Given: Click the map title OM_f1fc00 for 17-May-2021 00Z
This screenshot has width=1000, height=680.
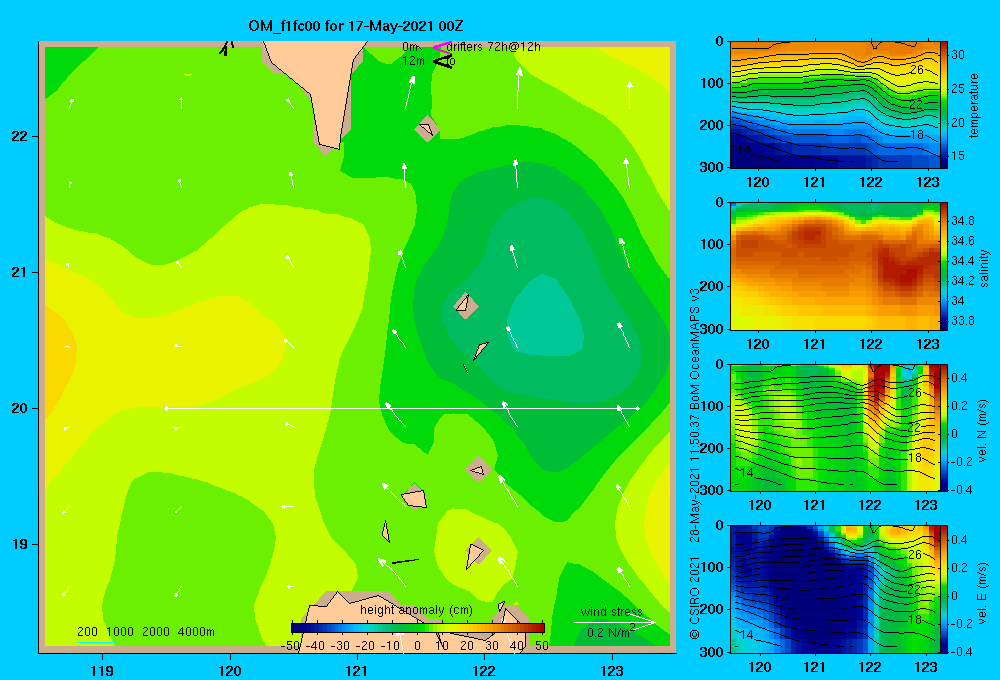Looking at the screenshot, I should point(355,26).
